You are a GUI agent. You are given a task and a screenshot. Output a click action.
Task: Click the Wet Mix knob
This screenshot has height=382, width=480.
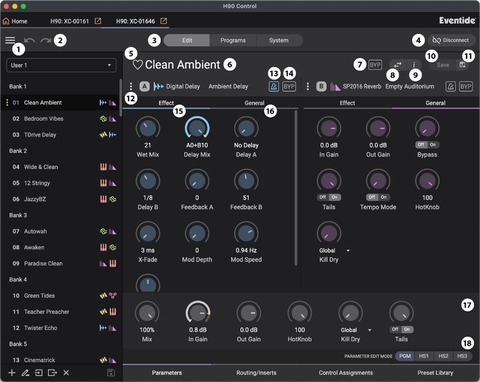148,128
